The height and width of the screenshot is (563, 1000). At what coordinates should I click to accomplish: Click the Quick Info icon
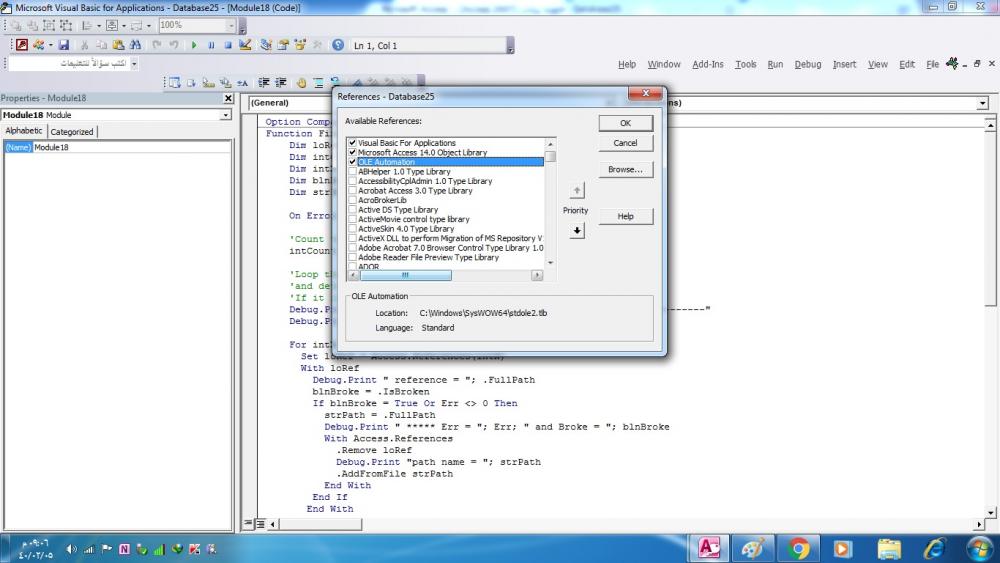click(209, 82)
